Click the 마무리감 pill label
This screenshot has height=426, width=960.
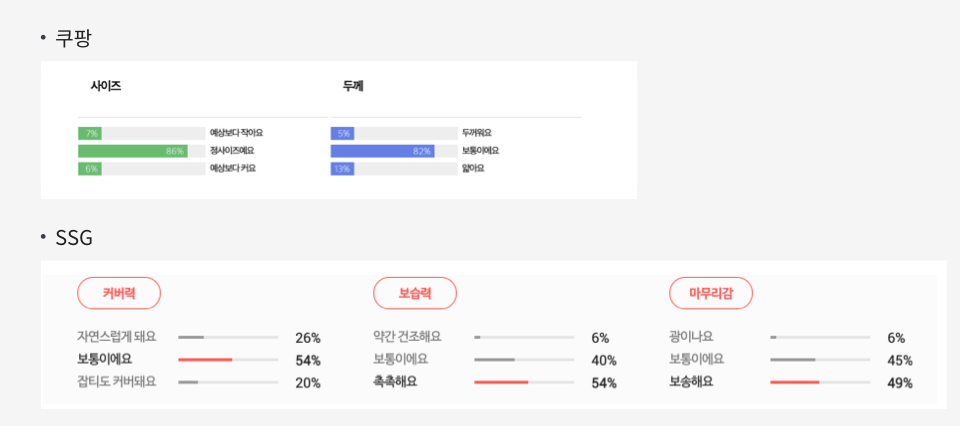(711, 293)
